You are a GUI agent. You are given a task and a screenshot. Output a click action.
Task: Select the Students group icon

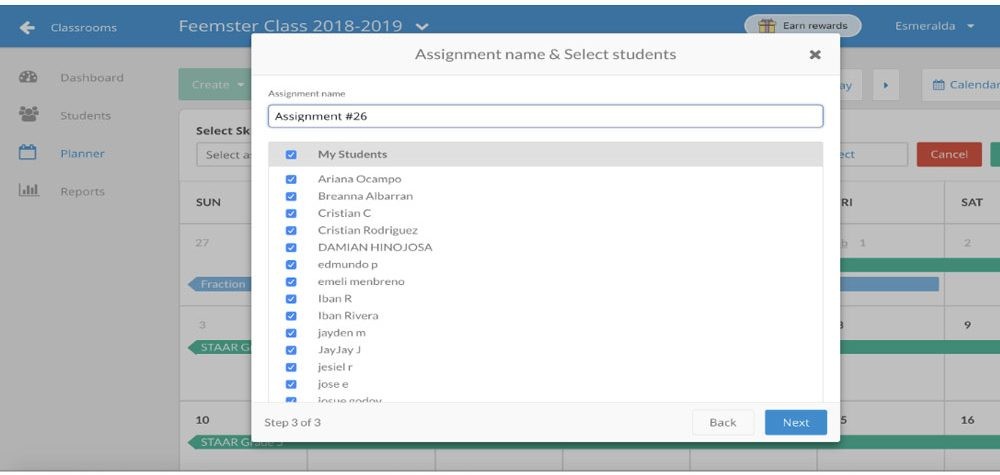tap(29, 115)
